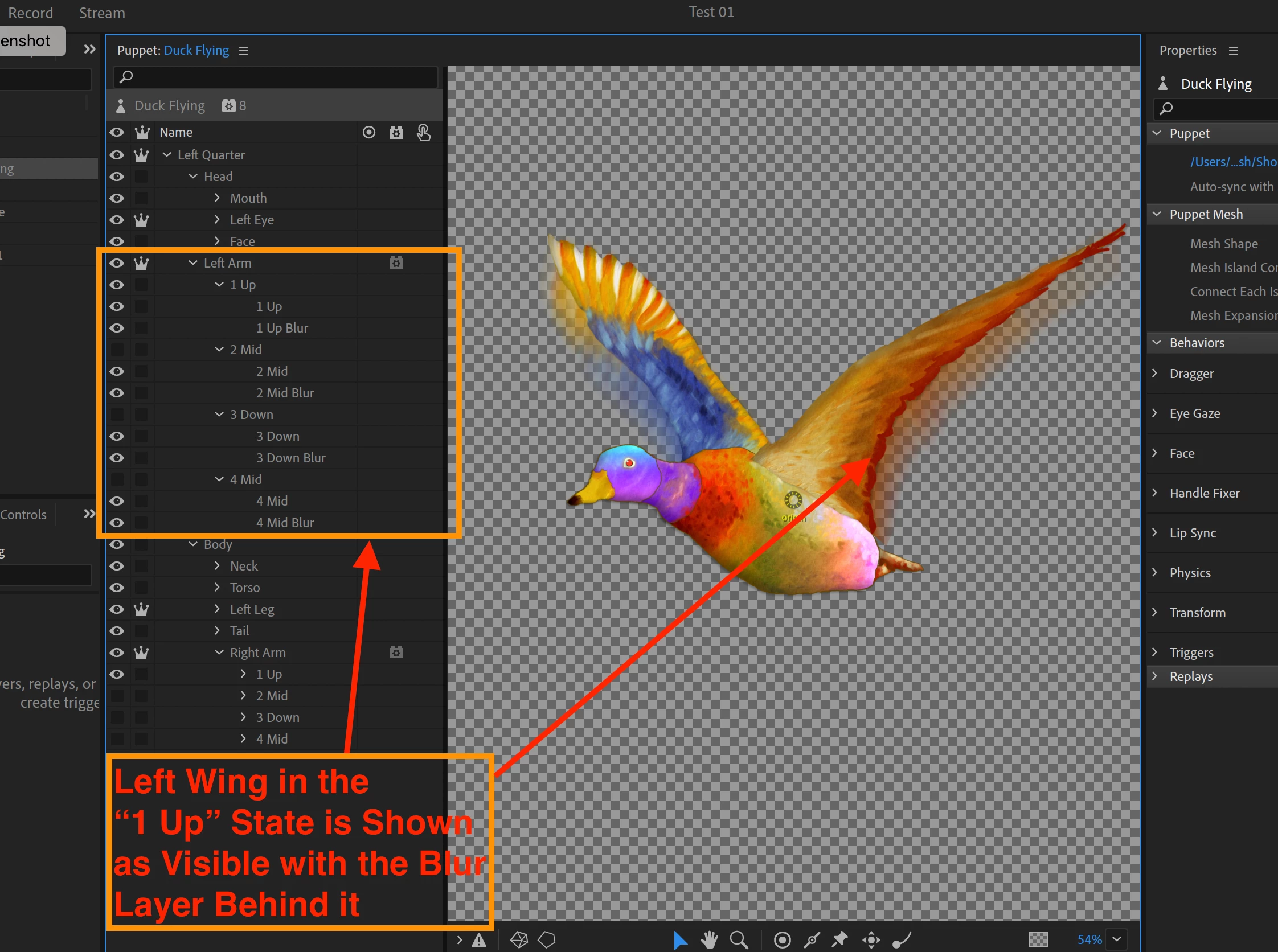Expand the Lip Sync behavior
This screenshot has height=952, width=1278.
[1154, 532]
